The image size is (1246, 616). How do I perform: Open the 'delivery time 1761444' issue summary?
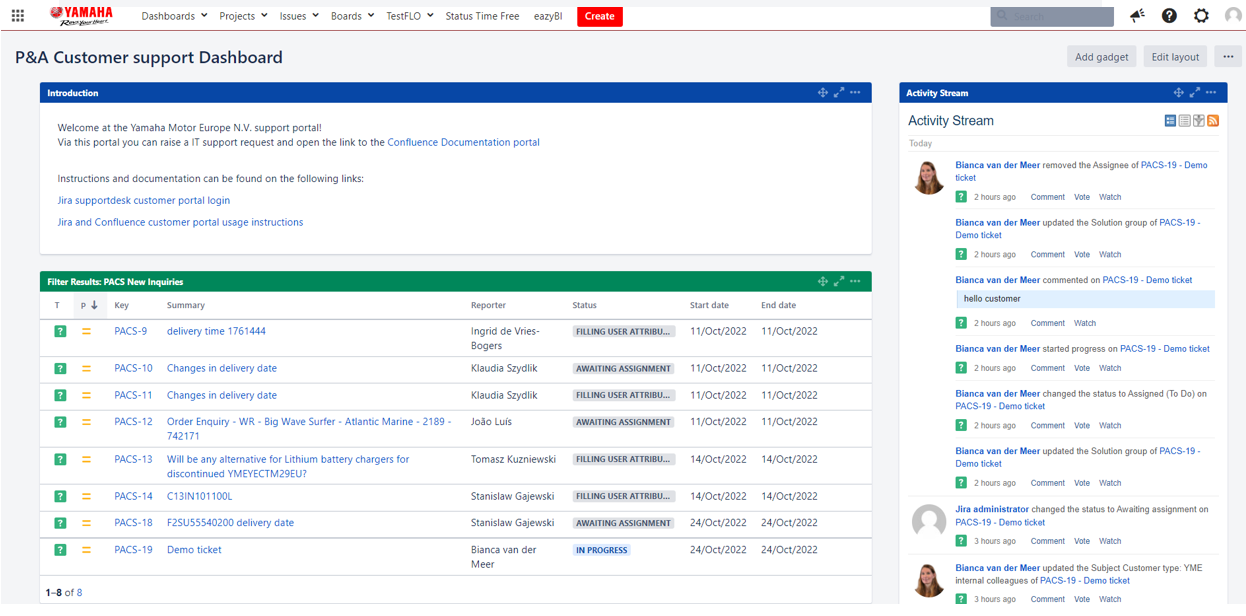click(216, 331)
